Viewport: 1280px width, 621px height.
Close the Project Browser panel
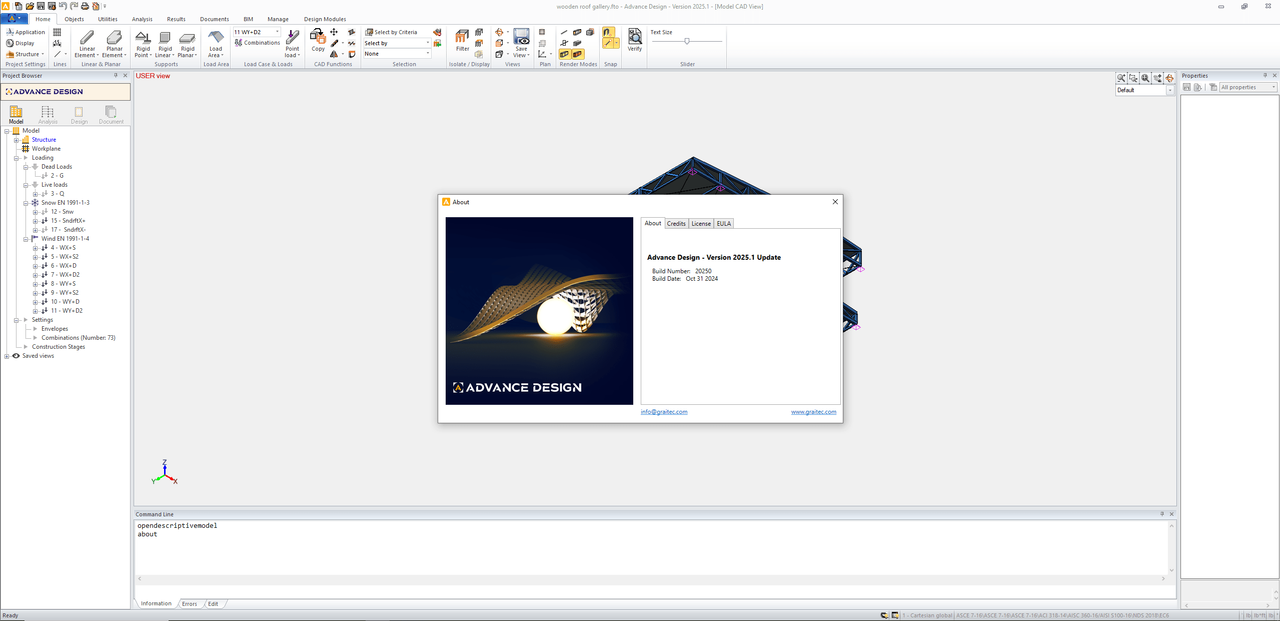pyautogui.click(x=126, y=75)
